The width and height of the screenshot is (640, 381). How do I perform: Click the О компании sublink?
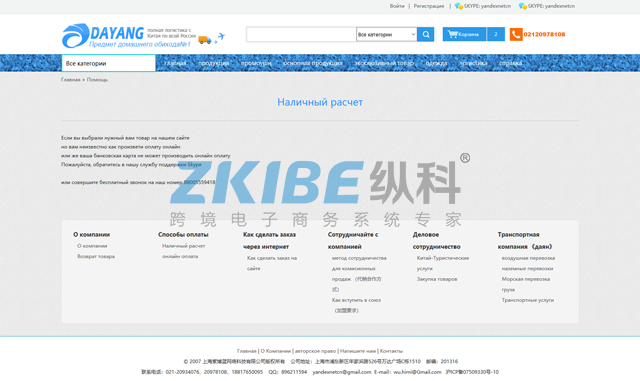(x=92, y=246)
